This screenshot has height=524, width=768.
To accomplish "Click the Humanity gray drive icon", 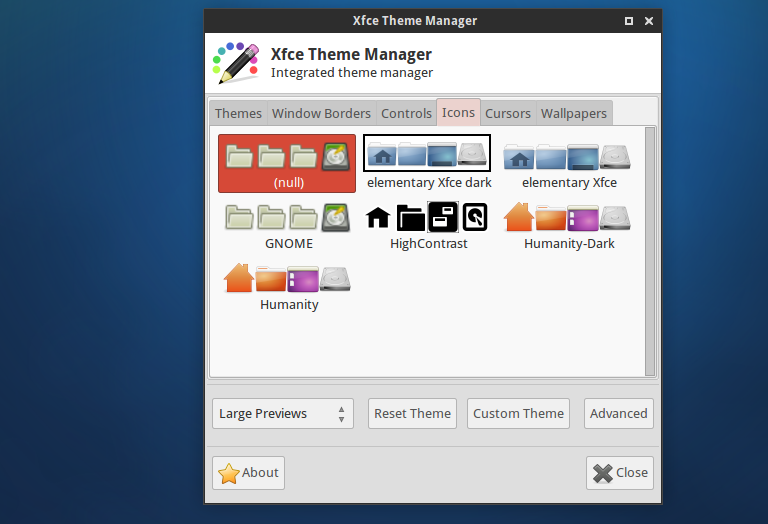I will tap(335, 279).
